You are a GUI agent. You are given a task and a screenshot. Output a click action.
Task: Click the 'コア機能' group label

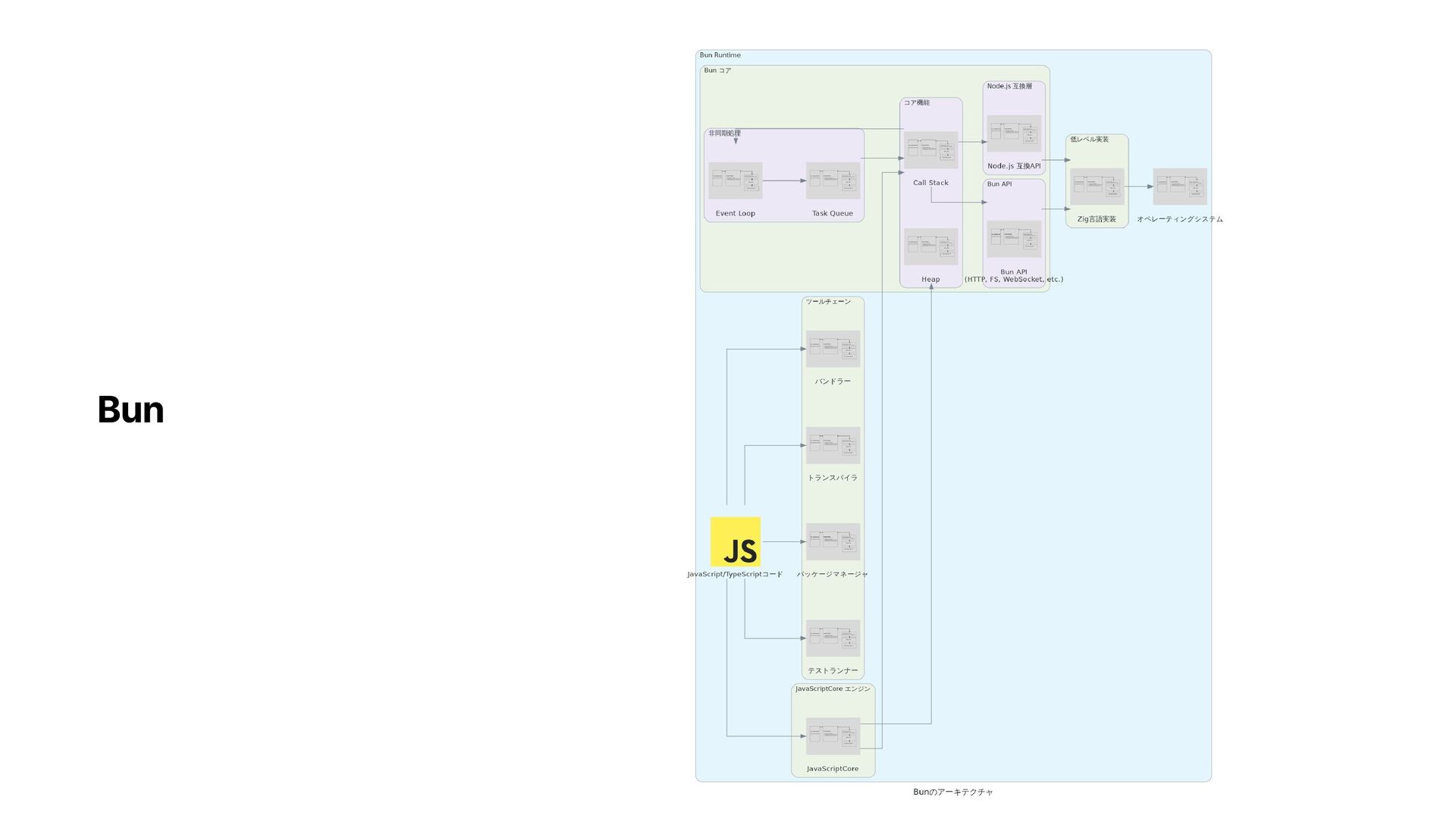(x=917, y=102)
